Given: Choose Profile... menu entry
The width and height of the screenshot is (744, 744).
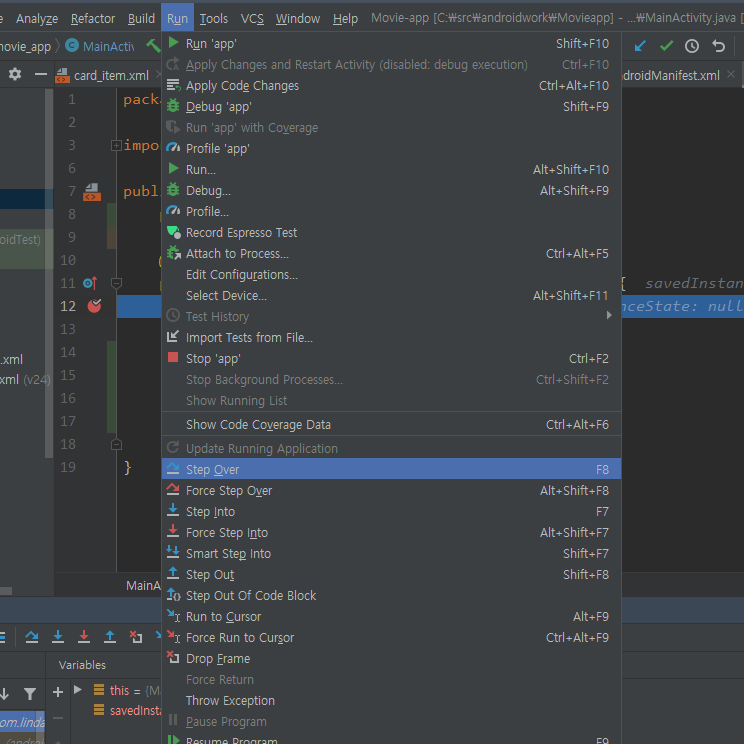Looking at the screenshot, I should pos(391,212).
